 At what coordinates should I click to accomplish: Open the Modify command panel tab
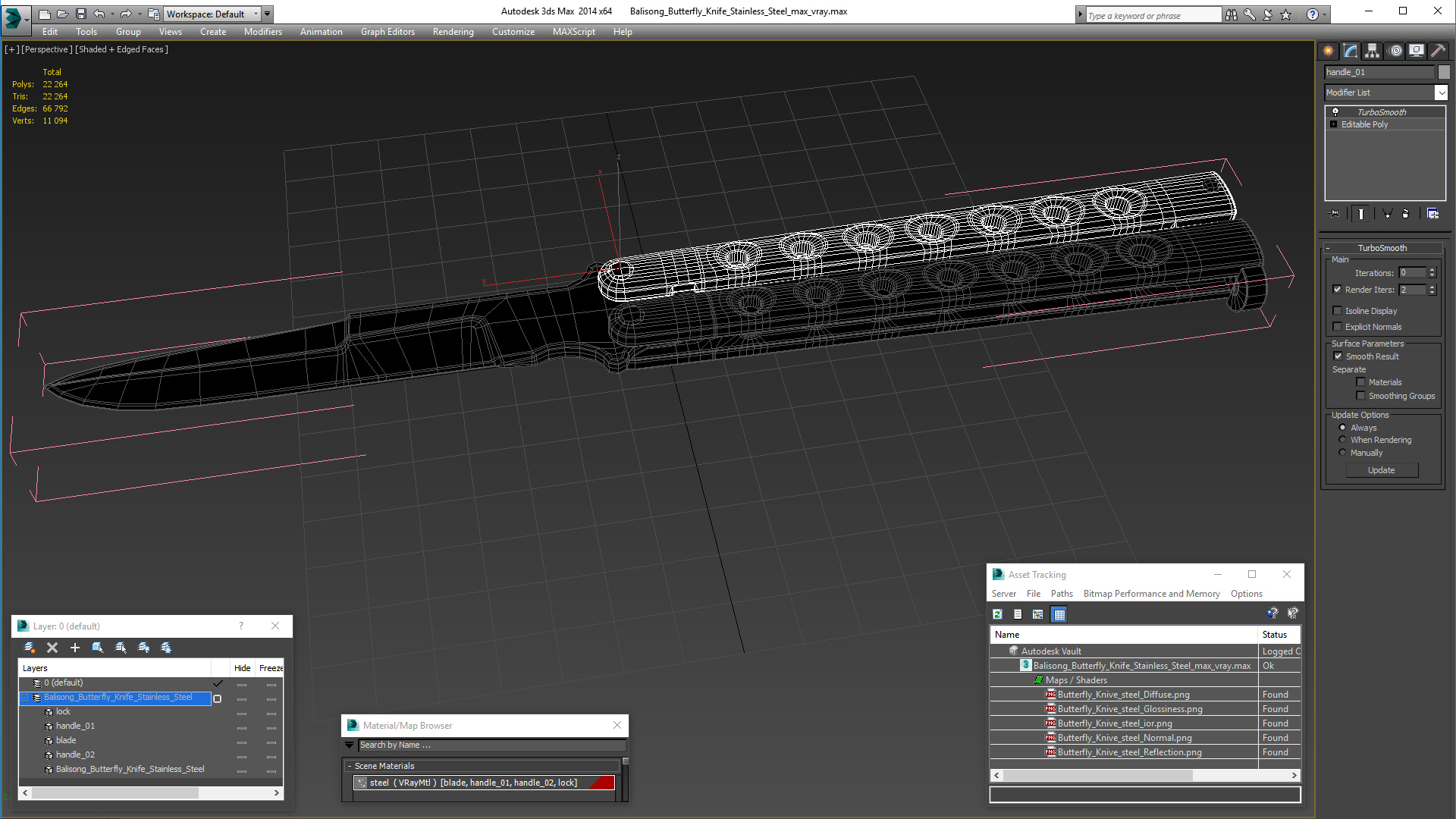coord(1351,51)
